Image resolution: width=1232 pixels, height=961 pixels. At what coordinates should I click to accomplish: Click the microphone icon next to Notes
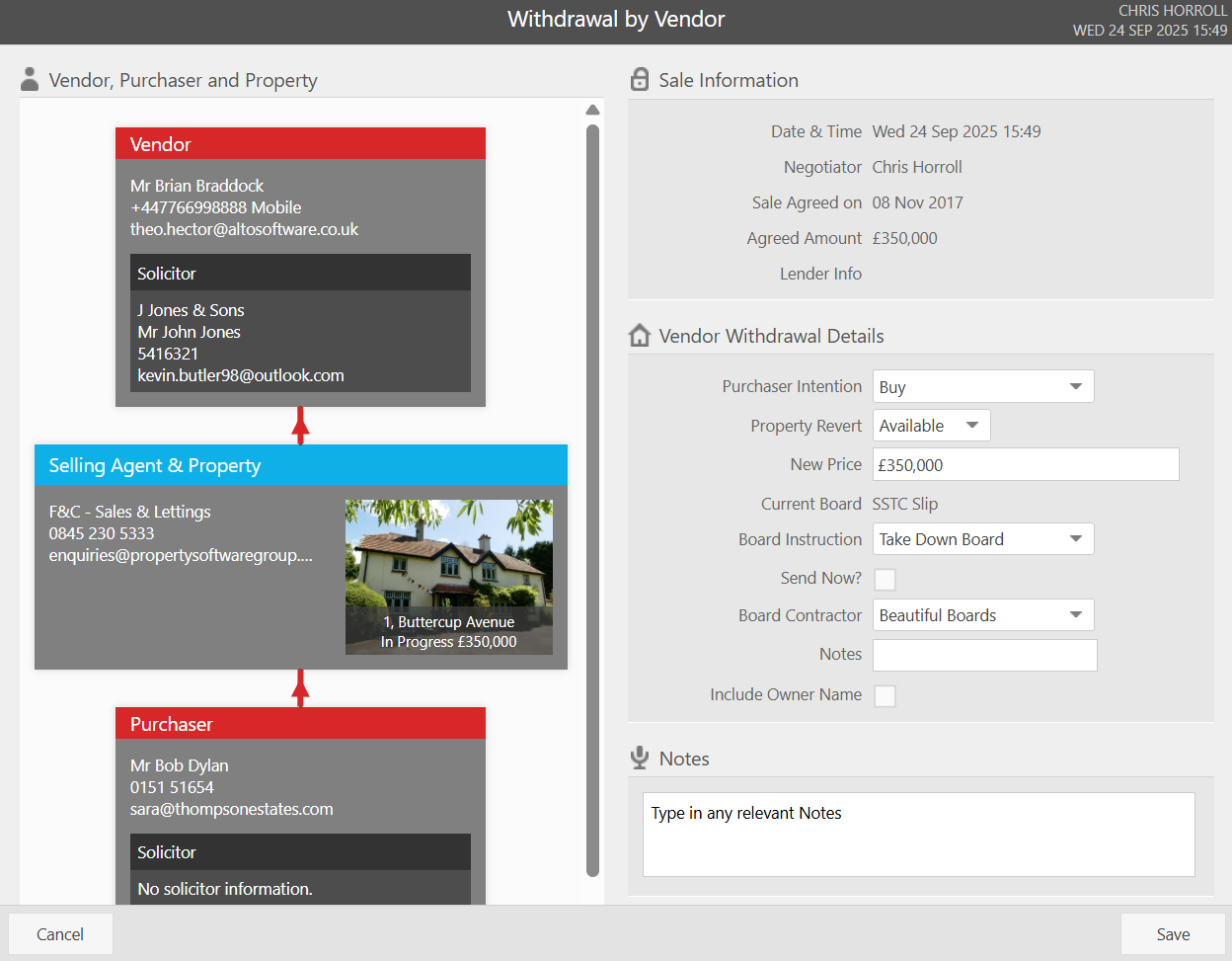640,758
